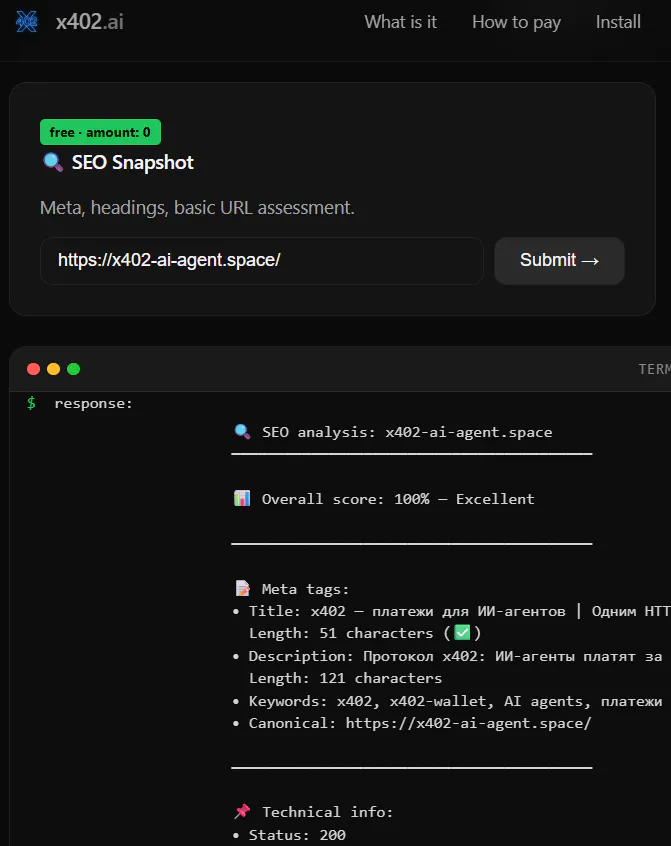Screen dimensions: 671x846
Task: Click the x402 logo icon
Action: pyautogui.click(x=26, y=22)
